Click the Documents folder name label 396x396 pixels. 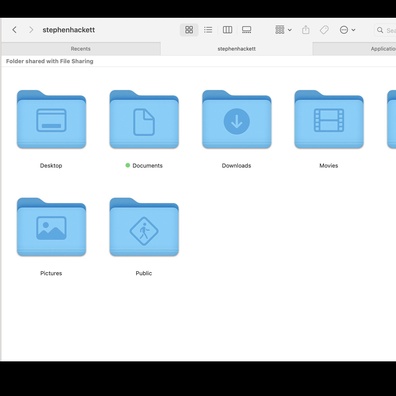(x=147, y=166)
